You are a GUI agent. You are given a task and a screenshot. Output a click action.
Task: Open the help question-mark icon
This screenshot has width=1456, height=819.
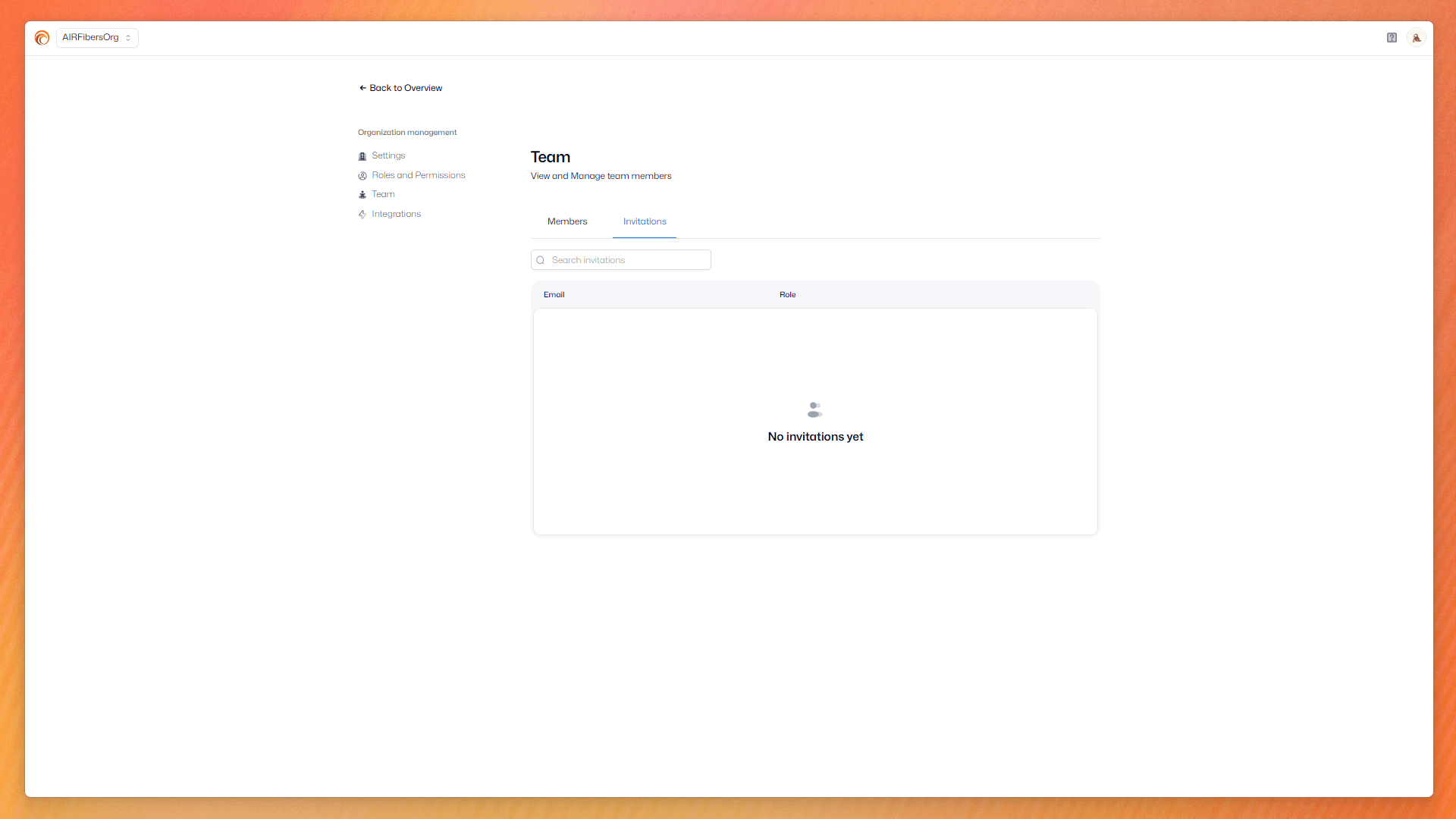pos(1392,38)
